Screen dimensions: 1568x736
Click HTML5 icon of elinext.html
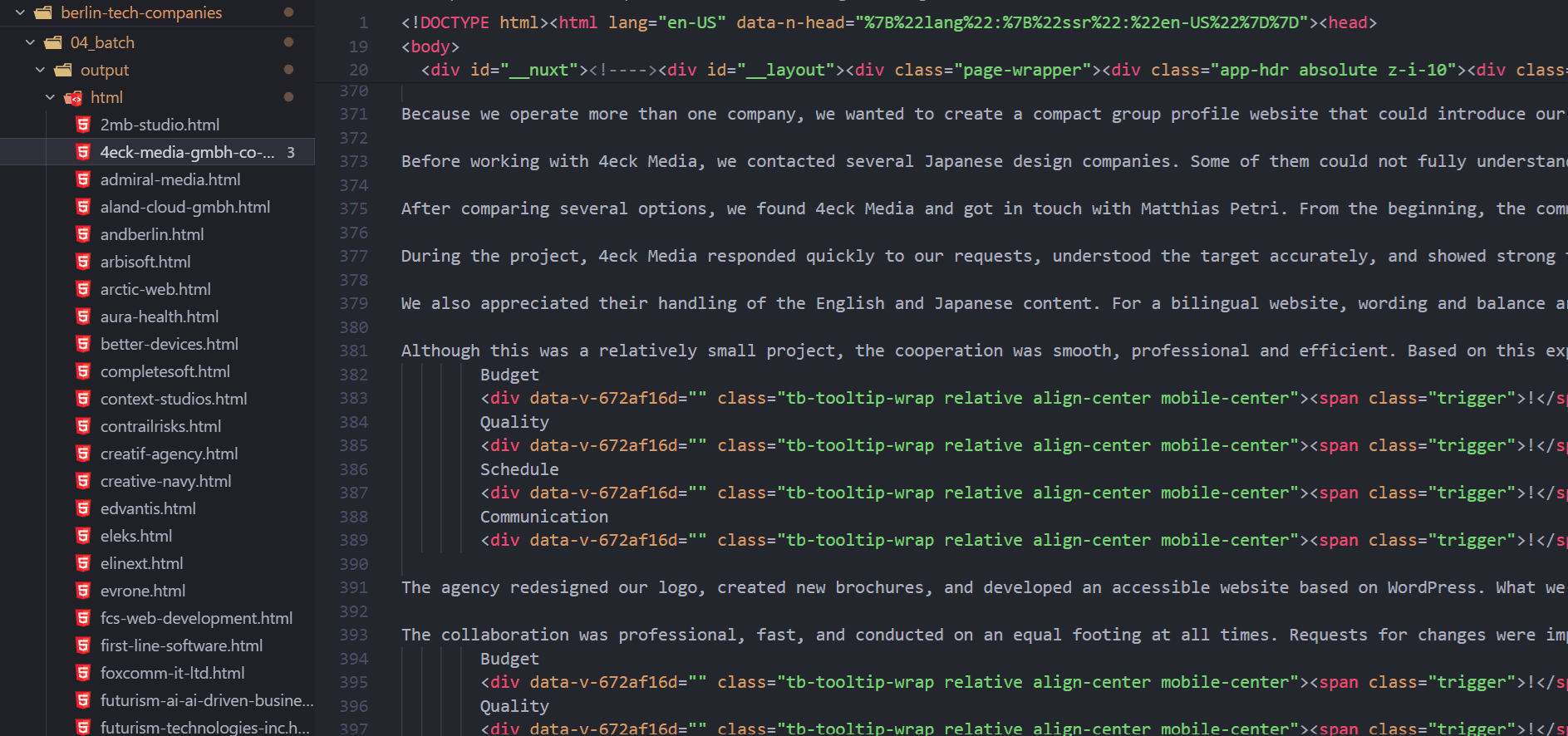pos(83,563)
